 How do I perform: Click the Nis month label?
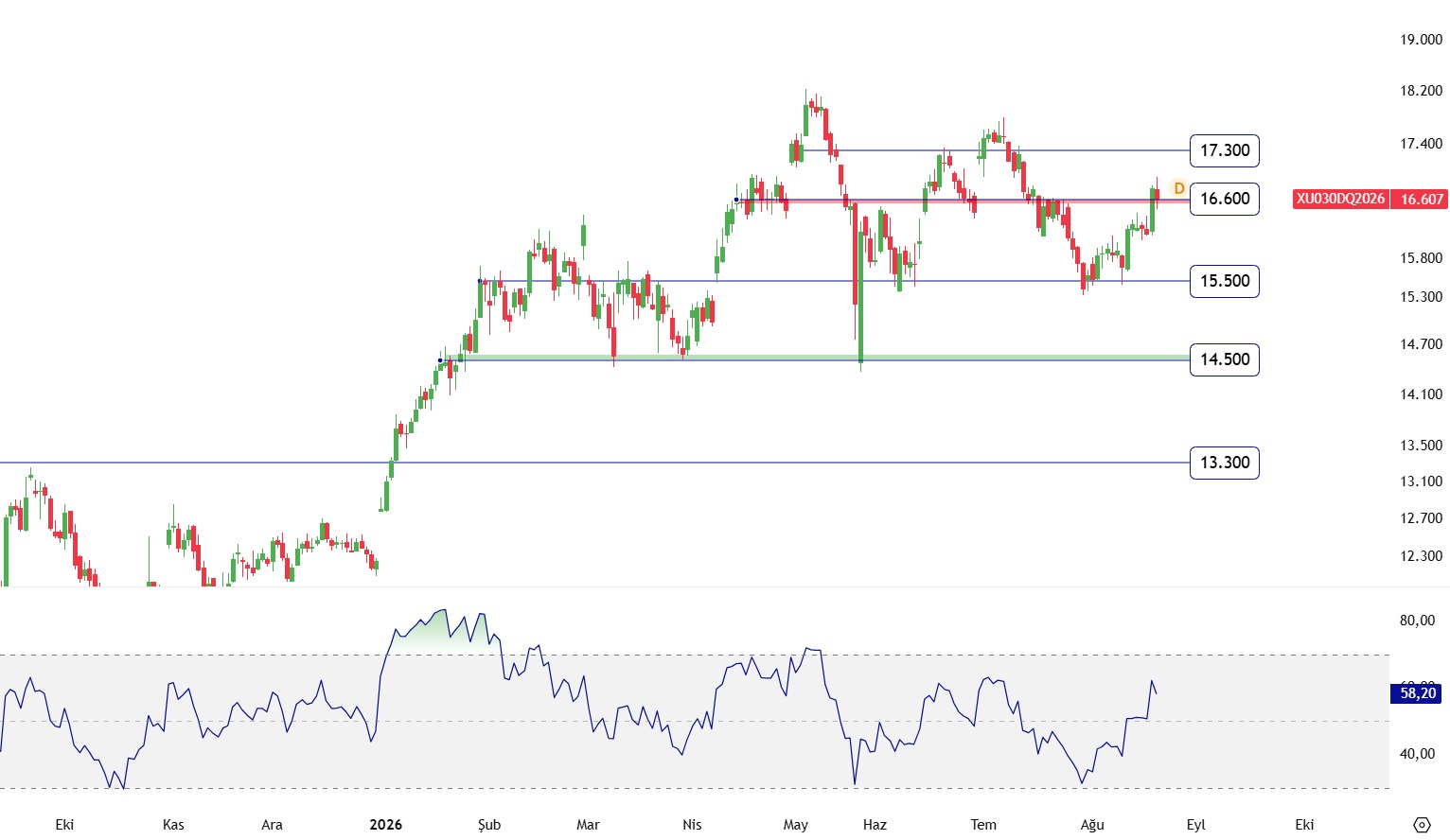692,825
